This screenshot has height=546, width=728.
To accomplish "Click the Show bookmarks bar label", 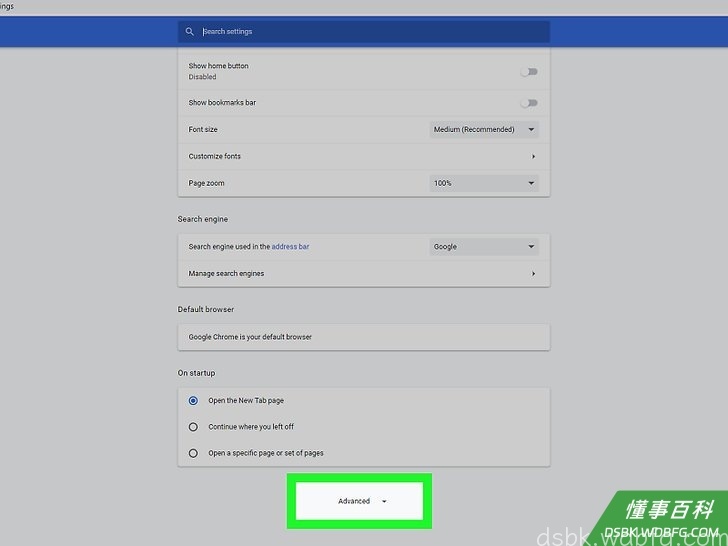I will [222, 103].
